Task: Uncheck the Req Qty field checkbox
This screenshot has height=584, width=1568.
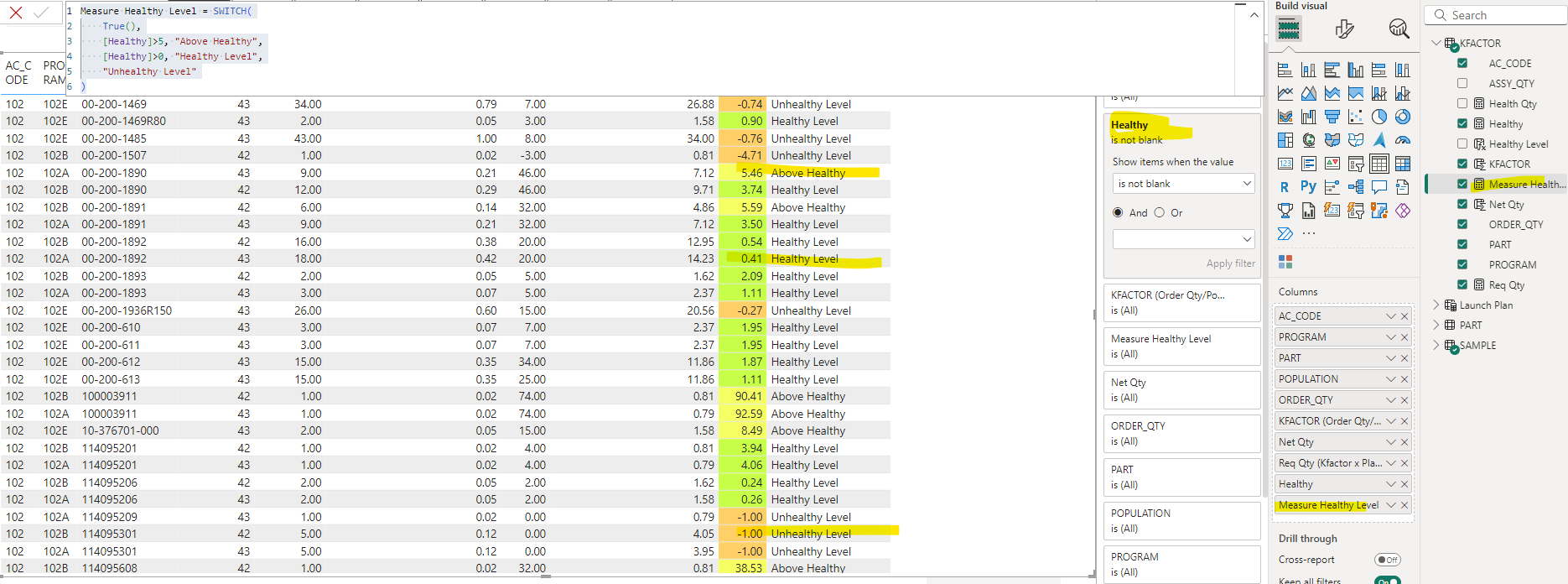Action: pyautogui.click(x=1462, y=284)
